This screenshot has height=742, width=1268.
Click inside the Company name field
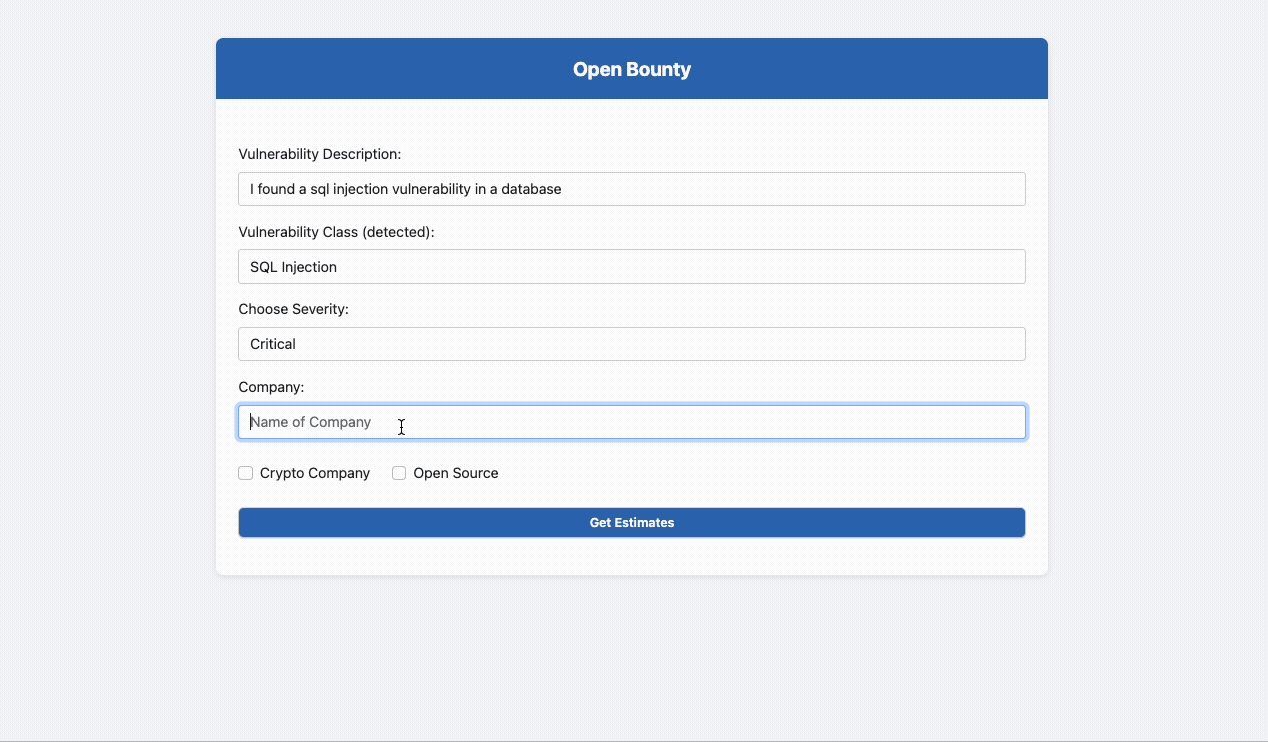[x=631, y=421]
